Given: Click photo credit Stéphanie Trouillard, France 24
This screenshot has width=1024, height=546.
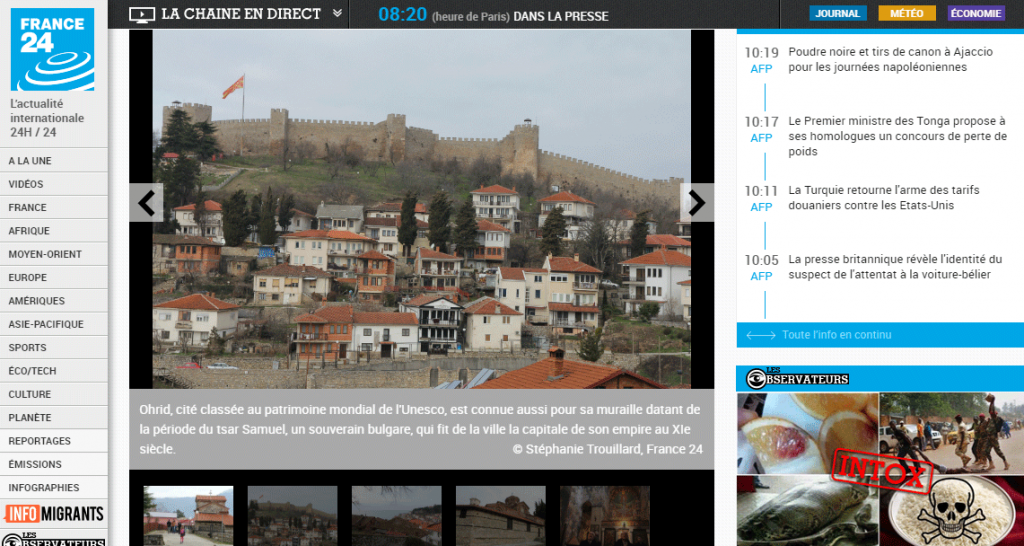Looking at the screenshot, I should (607, 449).
